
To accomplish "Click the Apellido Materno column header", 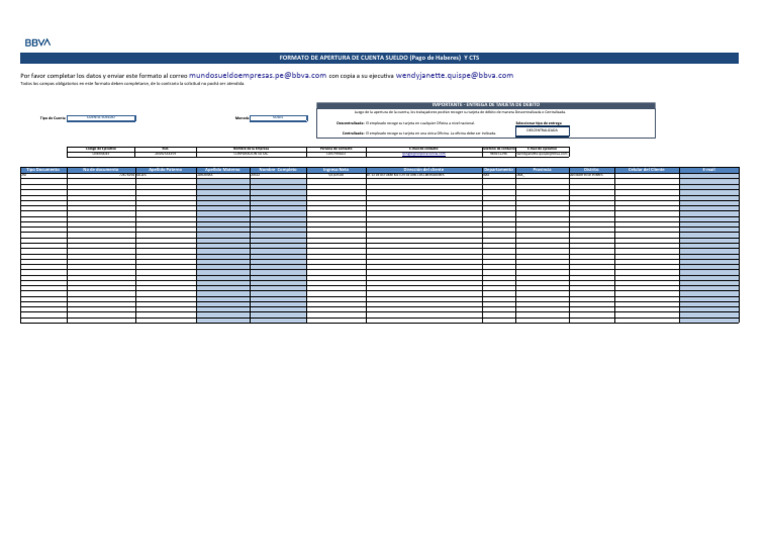I will 223,169.
